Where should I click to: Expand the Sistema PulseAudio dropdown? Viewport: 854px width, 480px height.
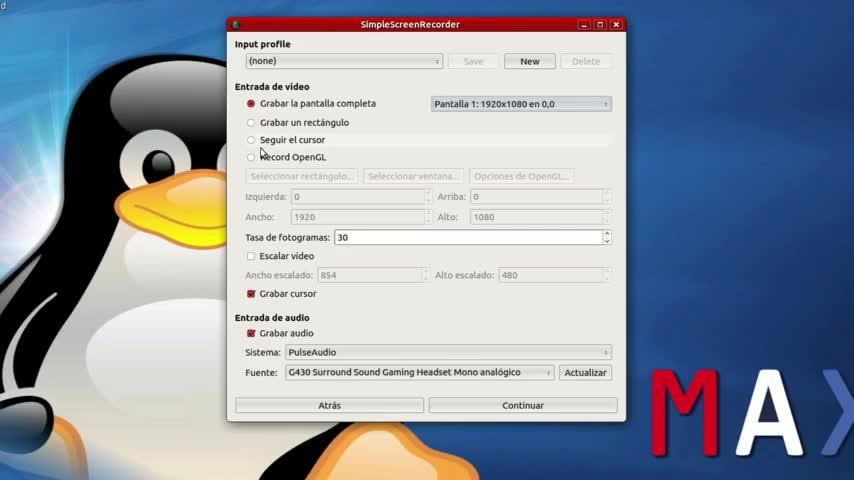click(448, 353)
